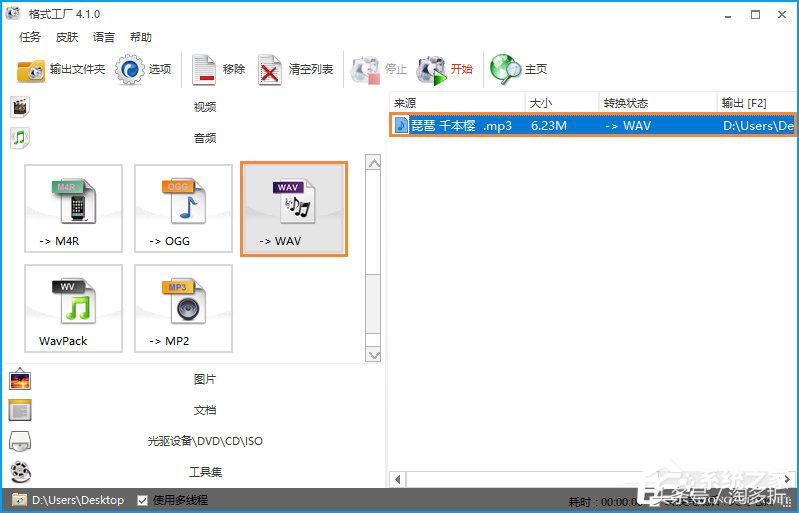Select the -> WAV format tile
Screen dimensions: 799x513
click(294, 208)
